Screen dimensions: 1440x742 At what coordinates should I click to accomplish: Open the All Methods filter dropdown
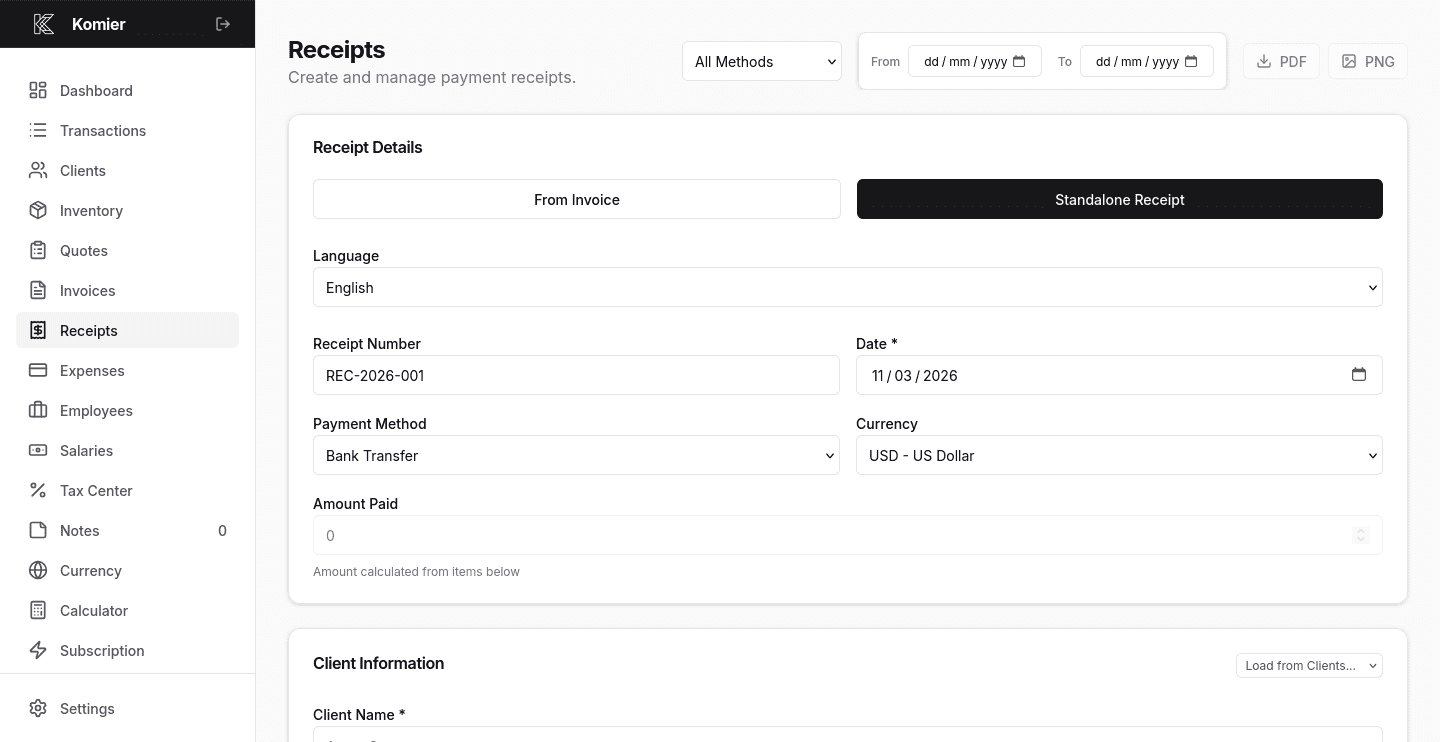[761, 61]
